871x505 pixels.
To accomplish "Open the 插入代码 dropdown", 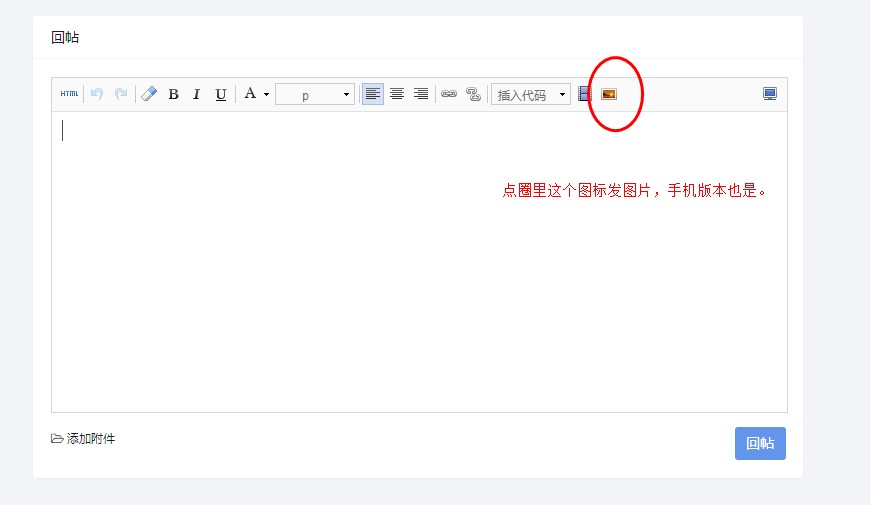I will 530,94.
